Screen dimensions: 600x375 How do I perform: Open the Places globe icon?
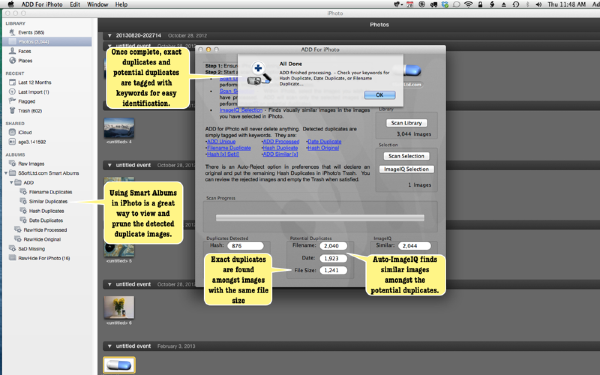point(12,60)
